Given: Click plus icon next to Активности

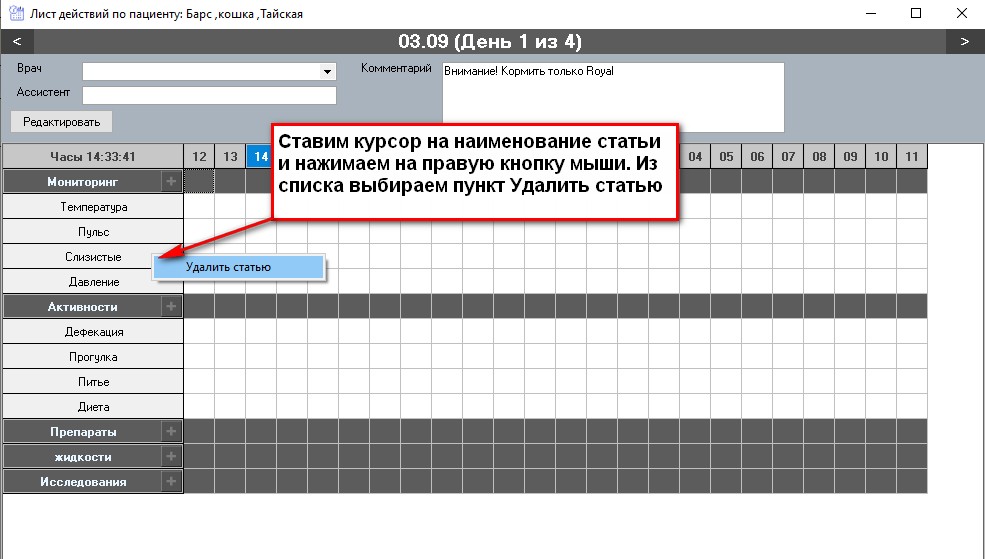Looking at the screenshot, I should click(171, 307).
